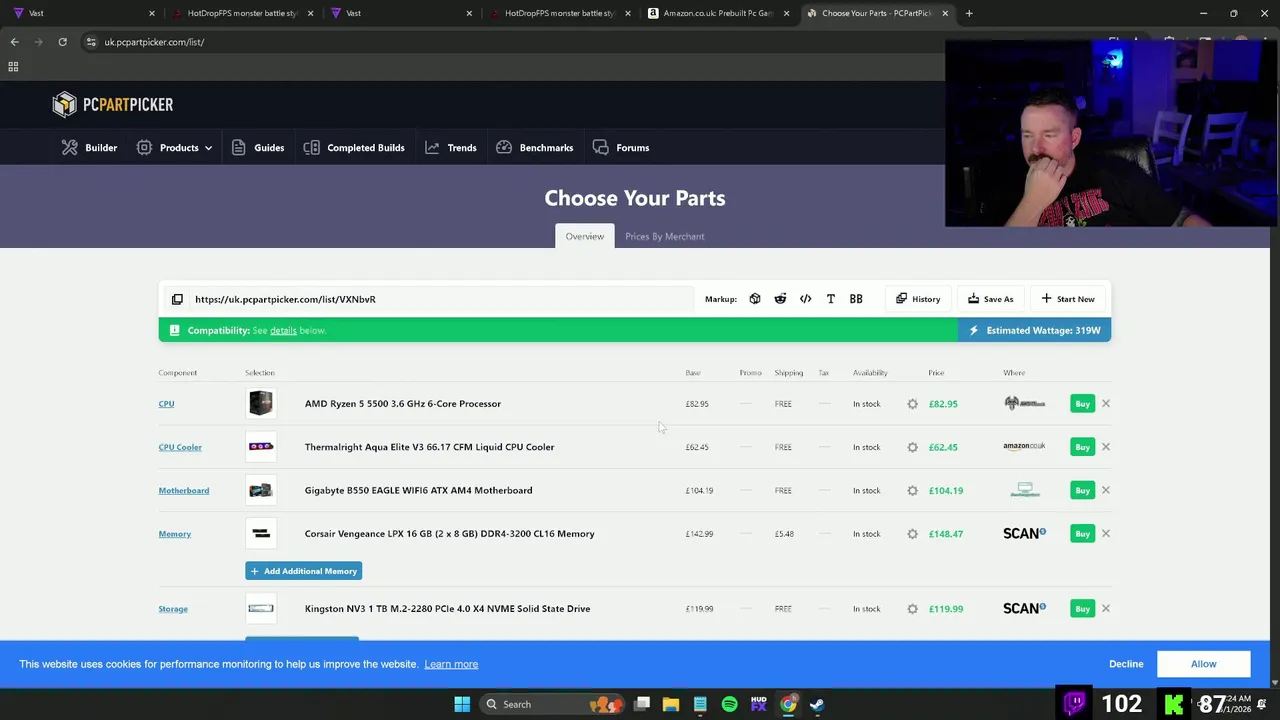Screen dimensions: 1280x720
Task: Buy the Gigabyte B550 EAGLE motherboard
Action: coord(1082,490)
